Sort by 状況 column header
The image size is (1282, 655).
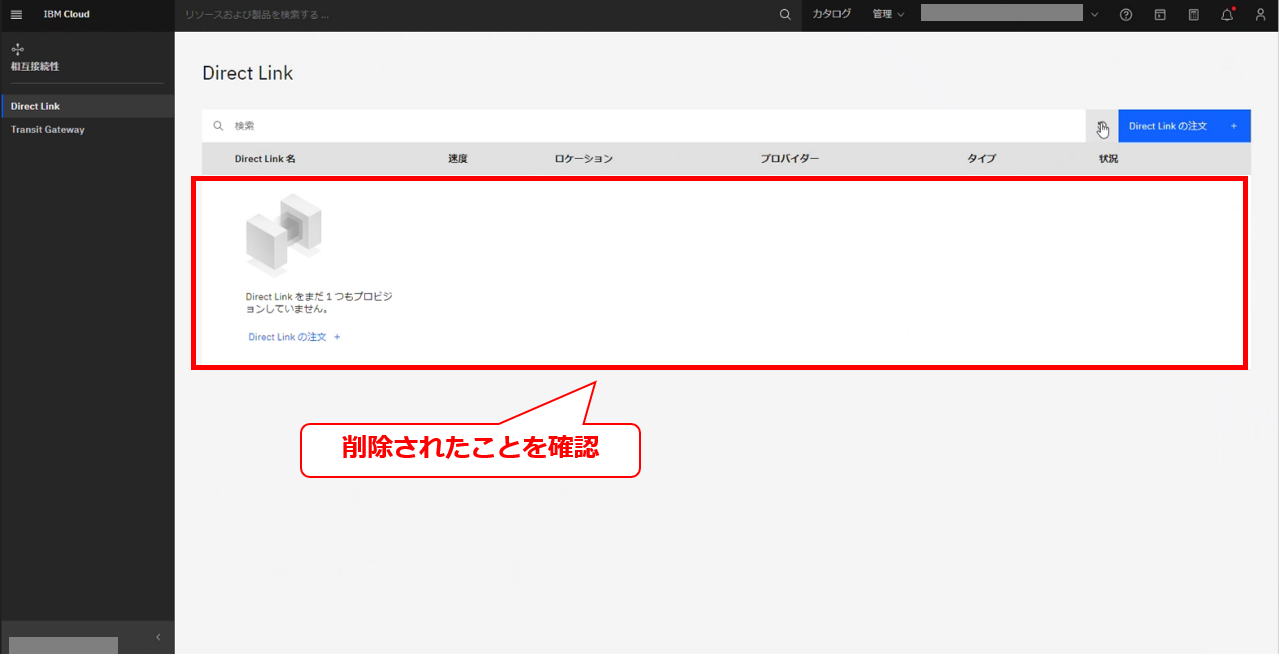click(1108, 159)
